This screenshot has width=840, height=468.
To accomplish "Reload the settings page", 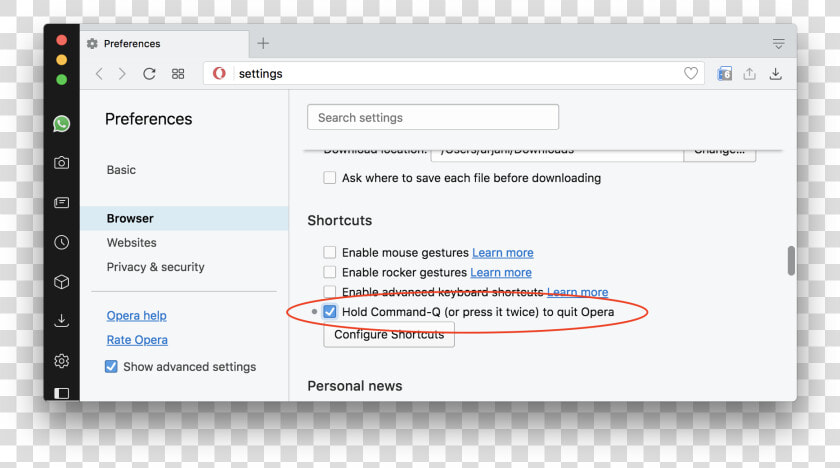I will pyautogui.click(x=149, y=73).
